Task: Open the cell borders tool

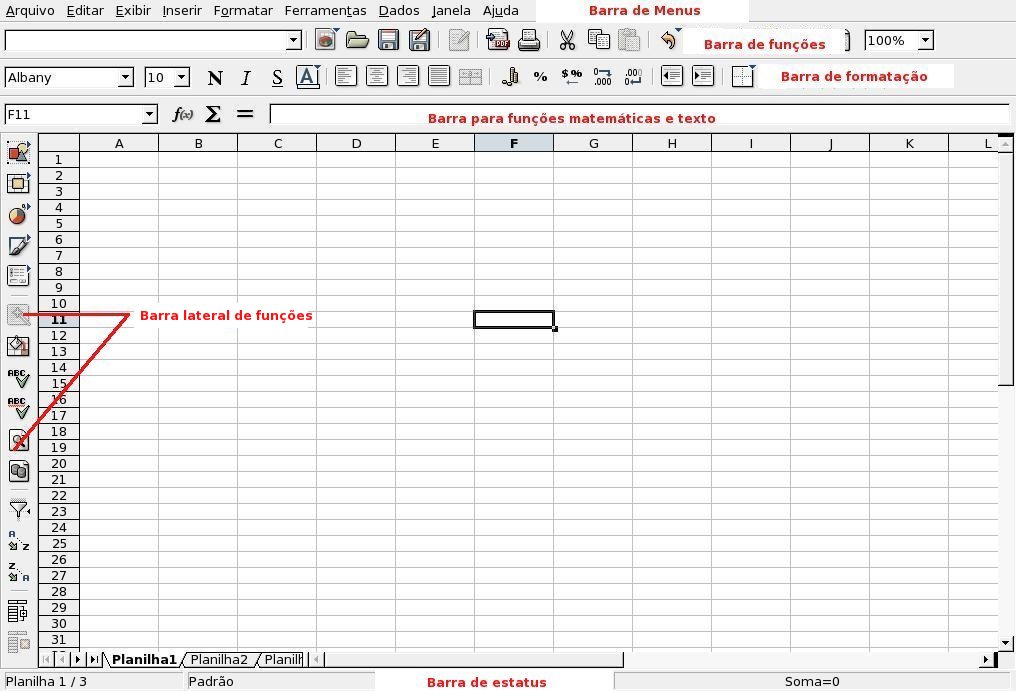Action: pos(743,76)
